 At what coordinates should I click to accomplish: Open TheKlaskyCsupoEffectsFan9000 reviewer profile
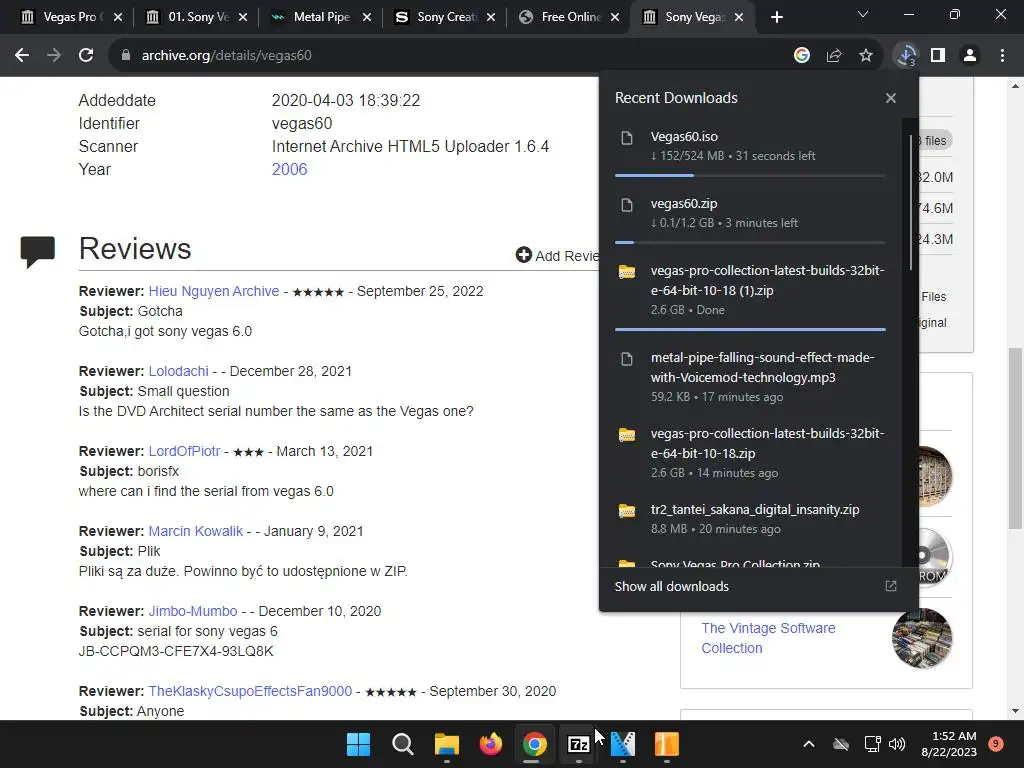250,691
